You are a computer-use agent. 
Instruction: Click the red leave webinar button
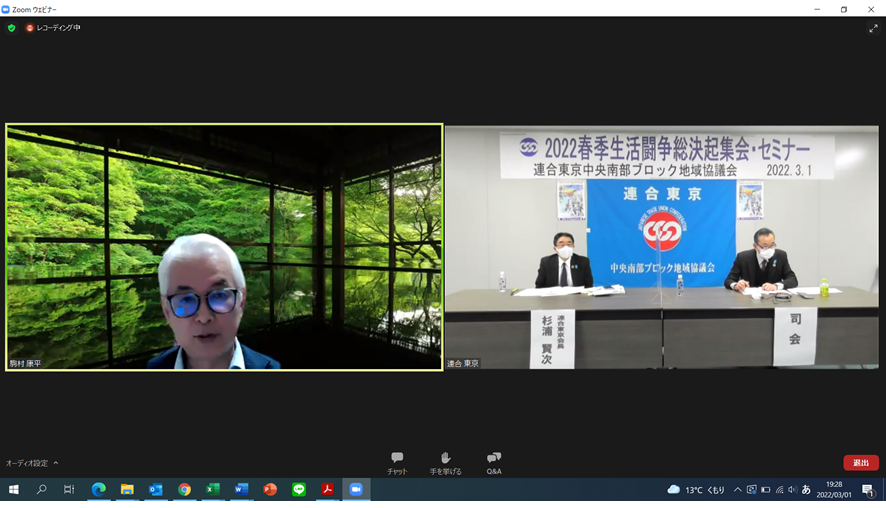[x=861, y=463]
